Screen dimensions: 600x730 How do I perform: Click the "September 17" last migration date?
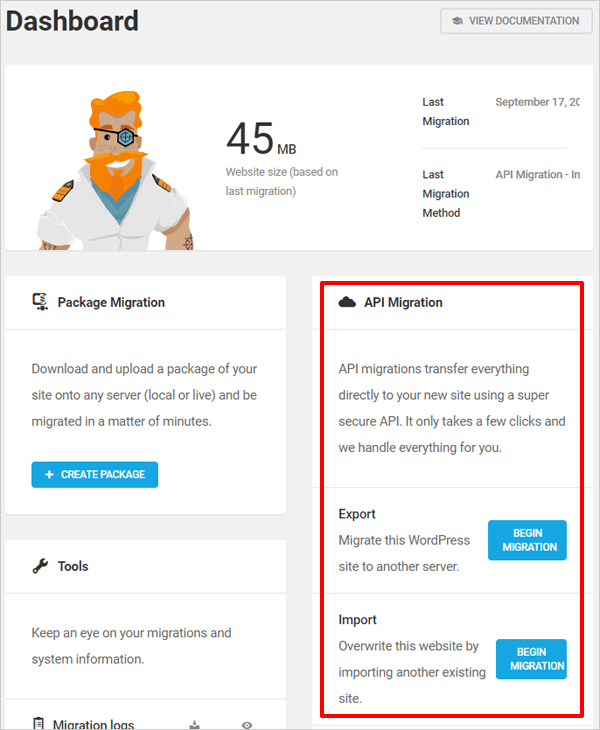click(537, 102)
